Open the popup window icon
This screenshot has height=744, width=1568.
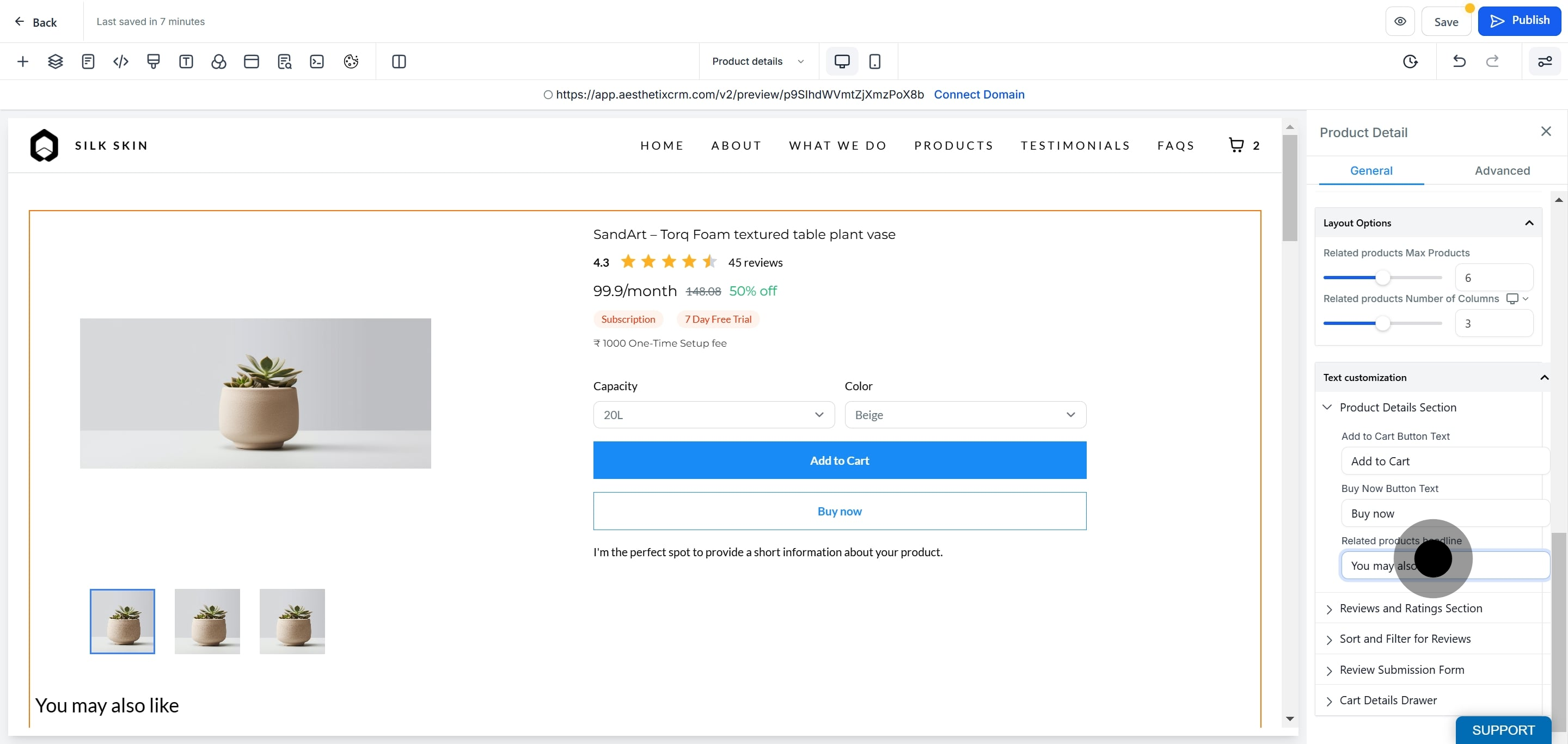[x=252, y=62]
